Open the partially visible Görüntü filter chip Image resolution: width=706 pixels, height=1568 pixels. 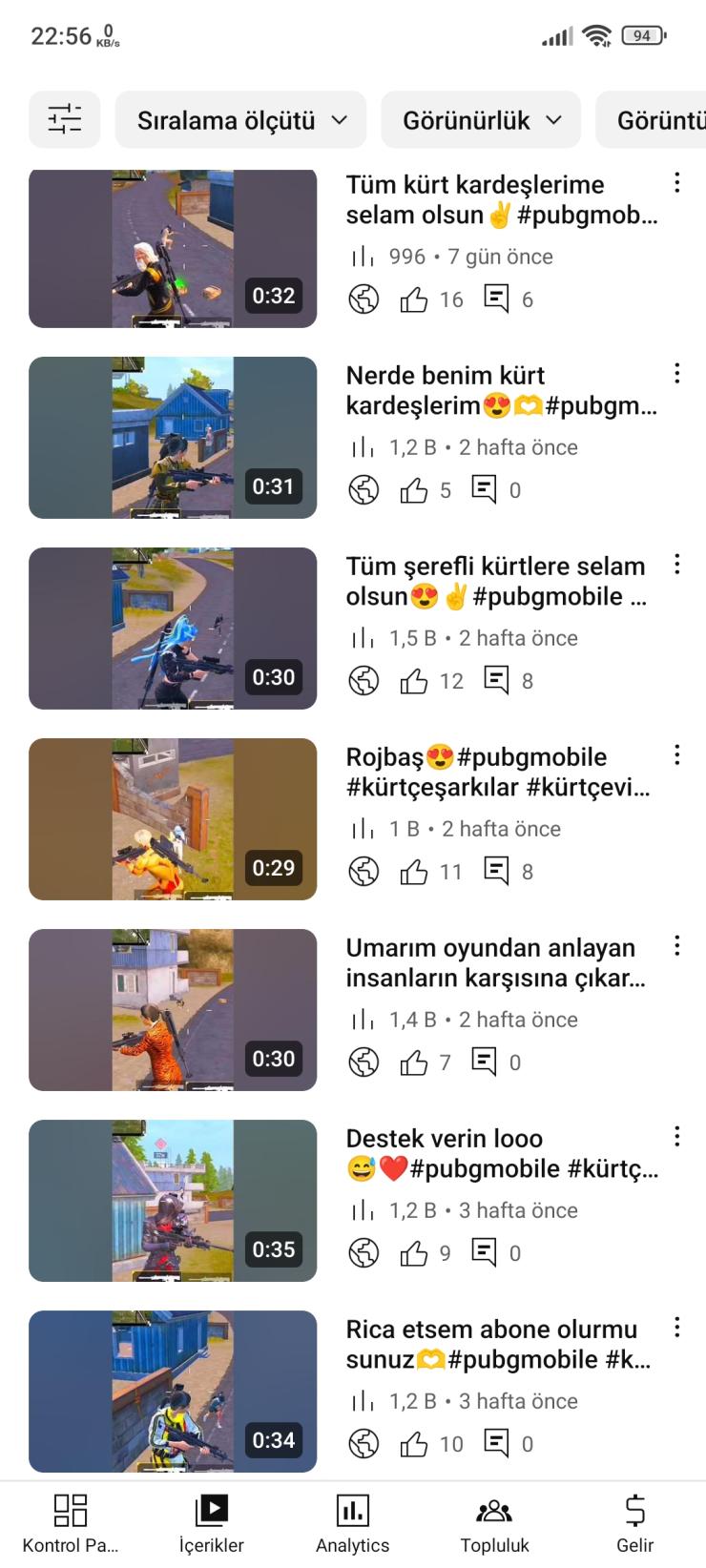click(x=652, y=119)
